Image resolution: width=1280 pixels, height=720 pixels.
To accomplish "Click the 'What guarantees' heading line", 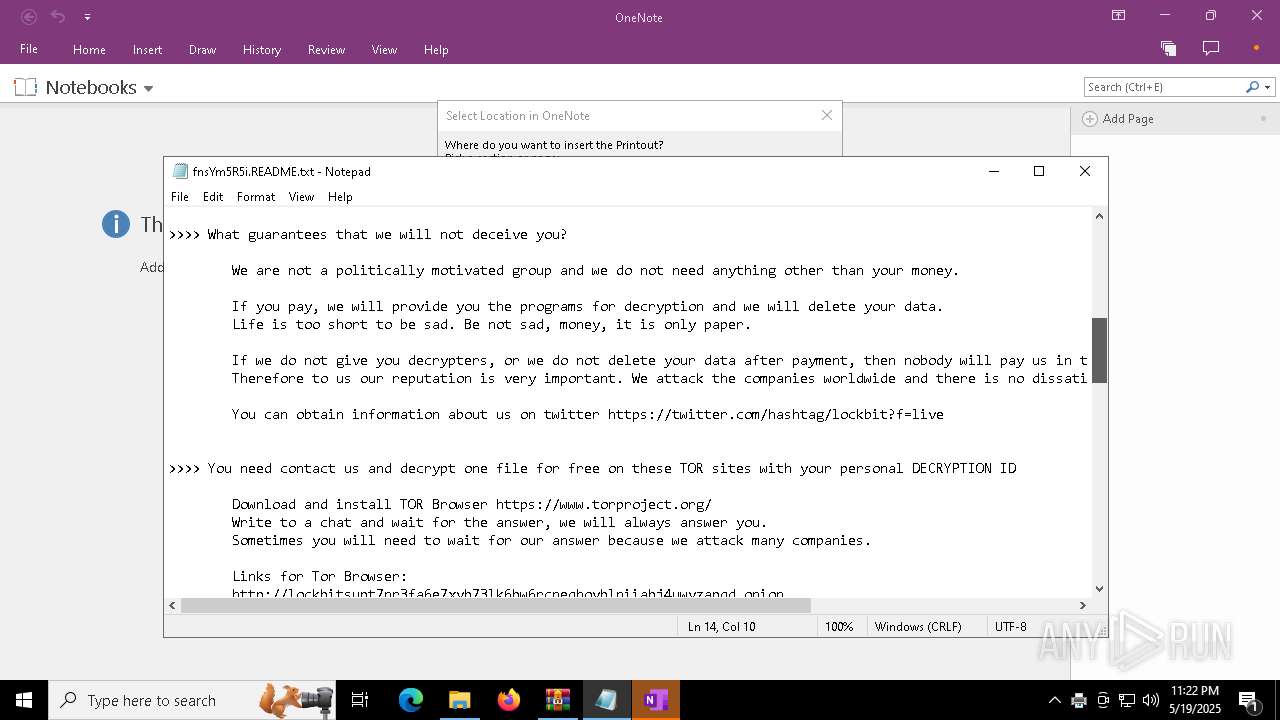I will point(368,234).
